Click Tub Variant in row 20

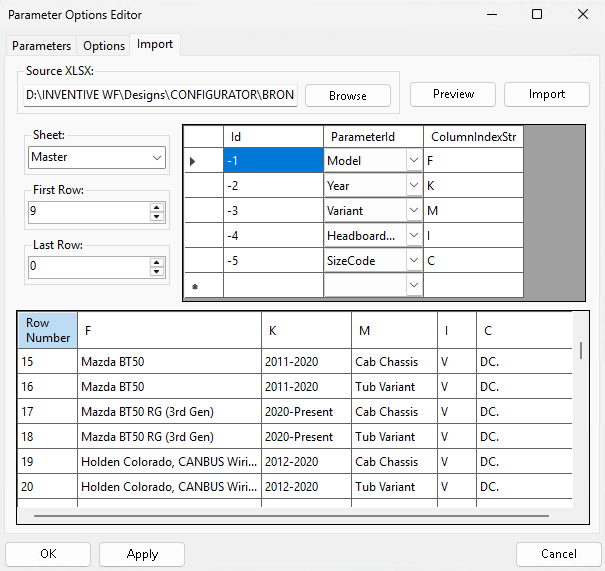(394, 487)
